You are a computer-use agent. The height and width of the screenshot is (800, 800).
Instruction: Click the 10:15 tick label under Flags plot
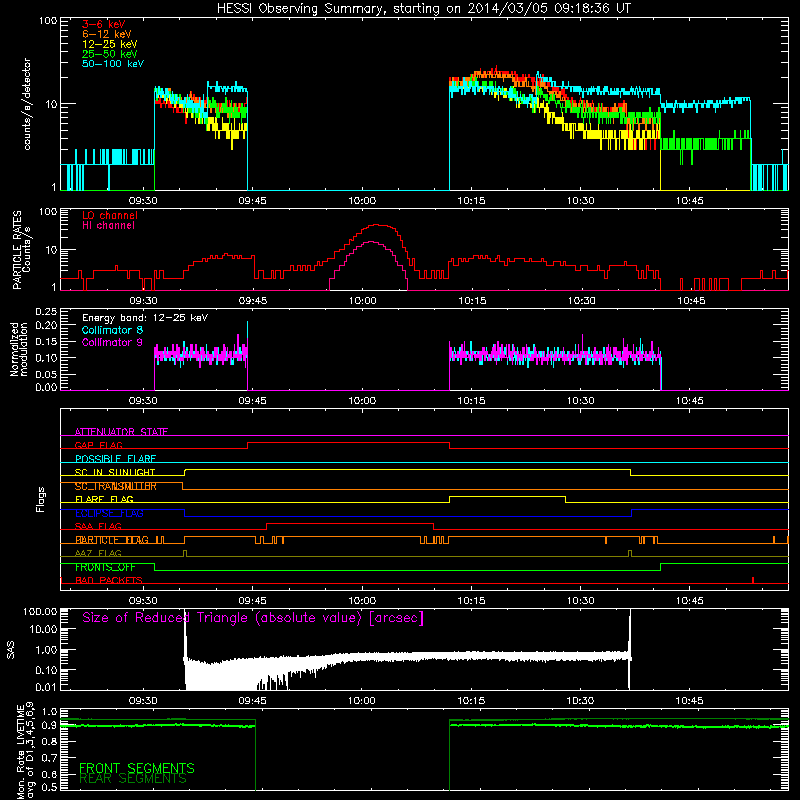471,601
